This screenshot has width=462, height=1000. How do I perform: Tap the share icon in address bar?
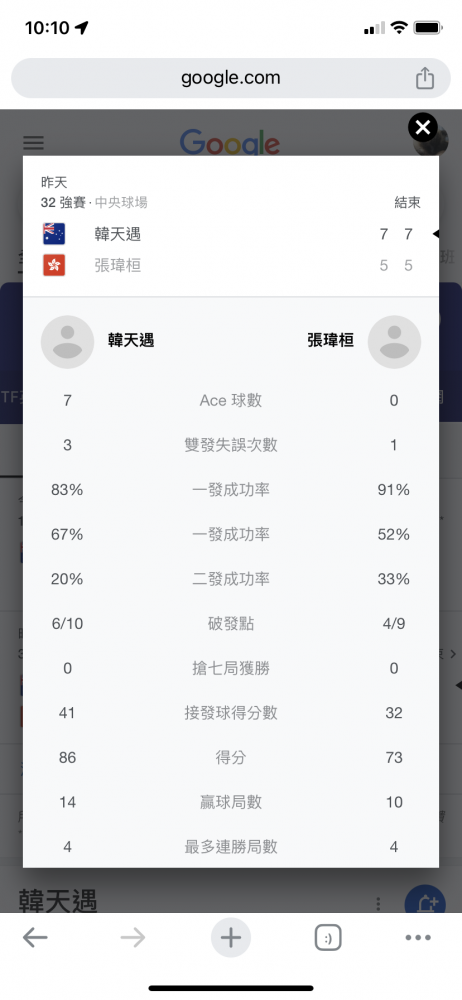click(425, 78)
